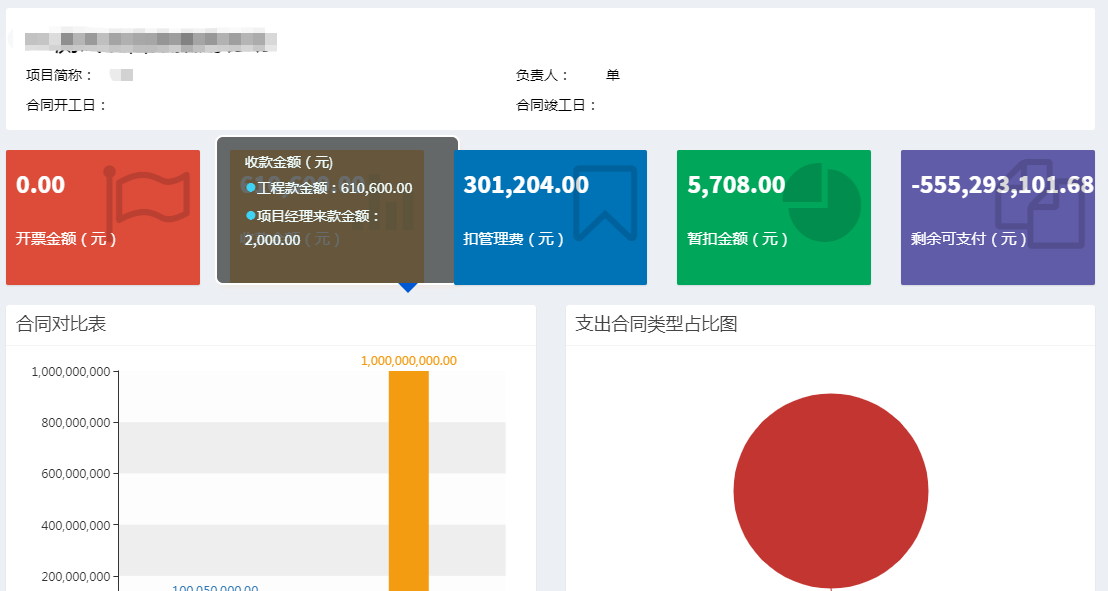The height and width of the screenshot is (591, 1108).
Task: Click the pie chart icon on the green card
Action: pyautogui.click(x=823, y=202)
